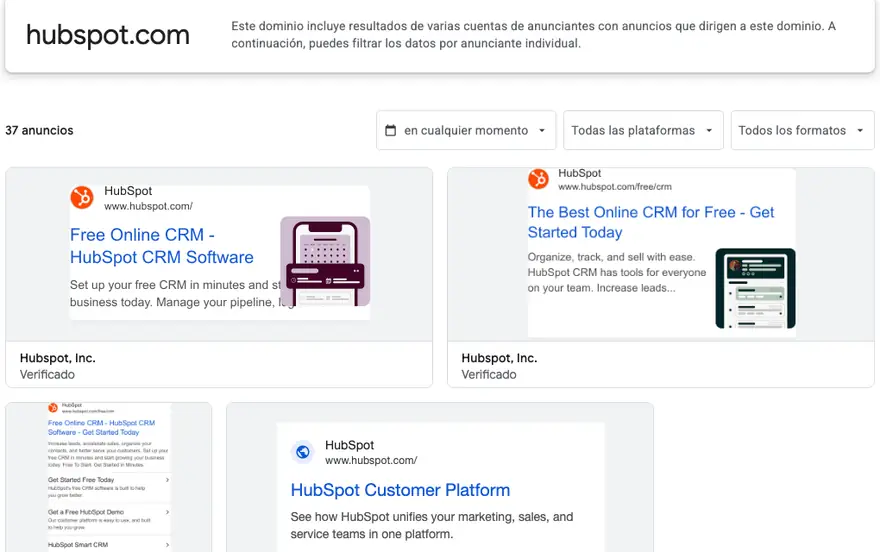
Task: Click phone calendar image in first ad
Action: pyautogui.click(x=325, y=261)
